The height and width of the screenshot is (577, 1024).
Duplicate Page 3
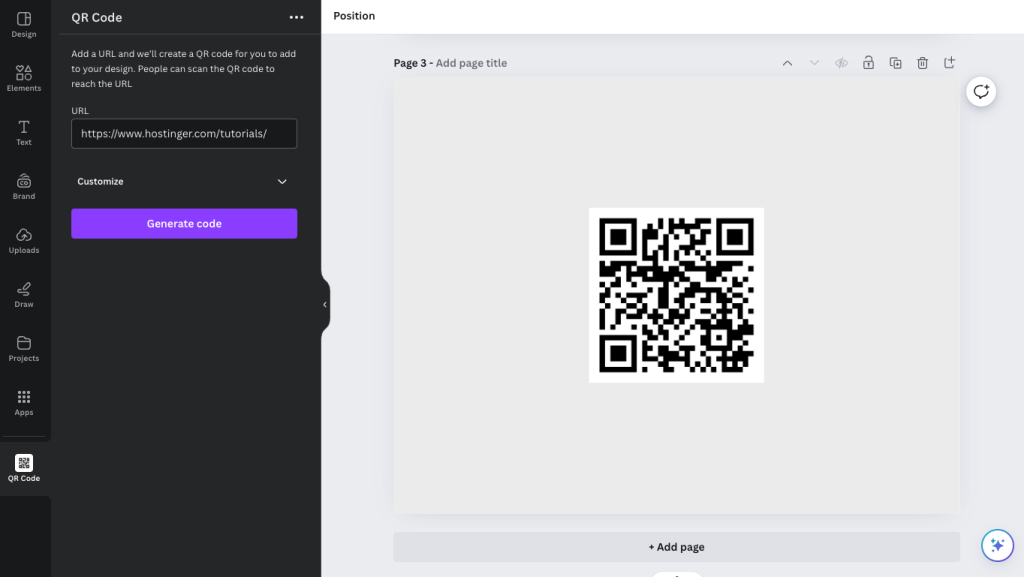coord(895,62)
